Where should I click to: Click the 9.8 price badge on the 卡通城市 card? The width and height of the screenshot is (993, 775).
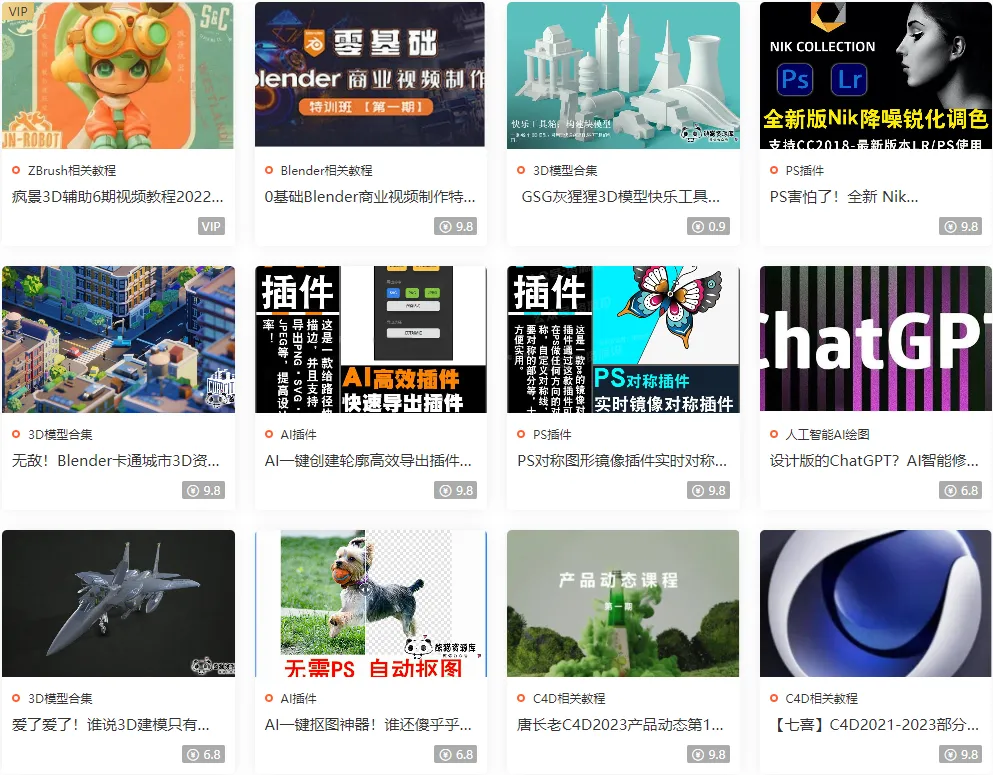(x=203, y=490)
